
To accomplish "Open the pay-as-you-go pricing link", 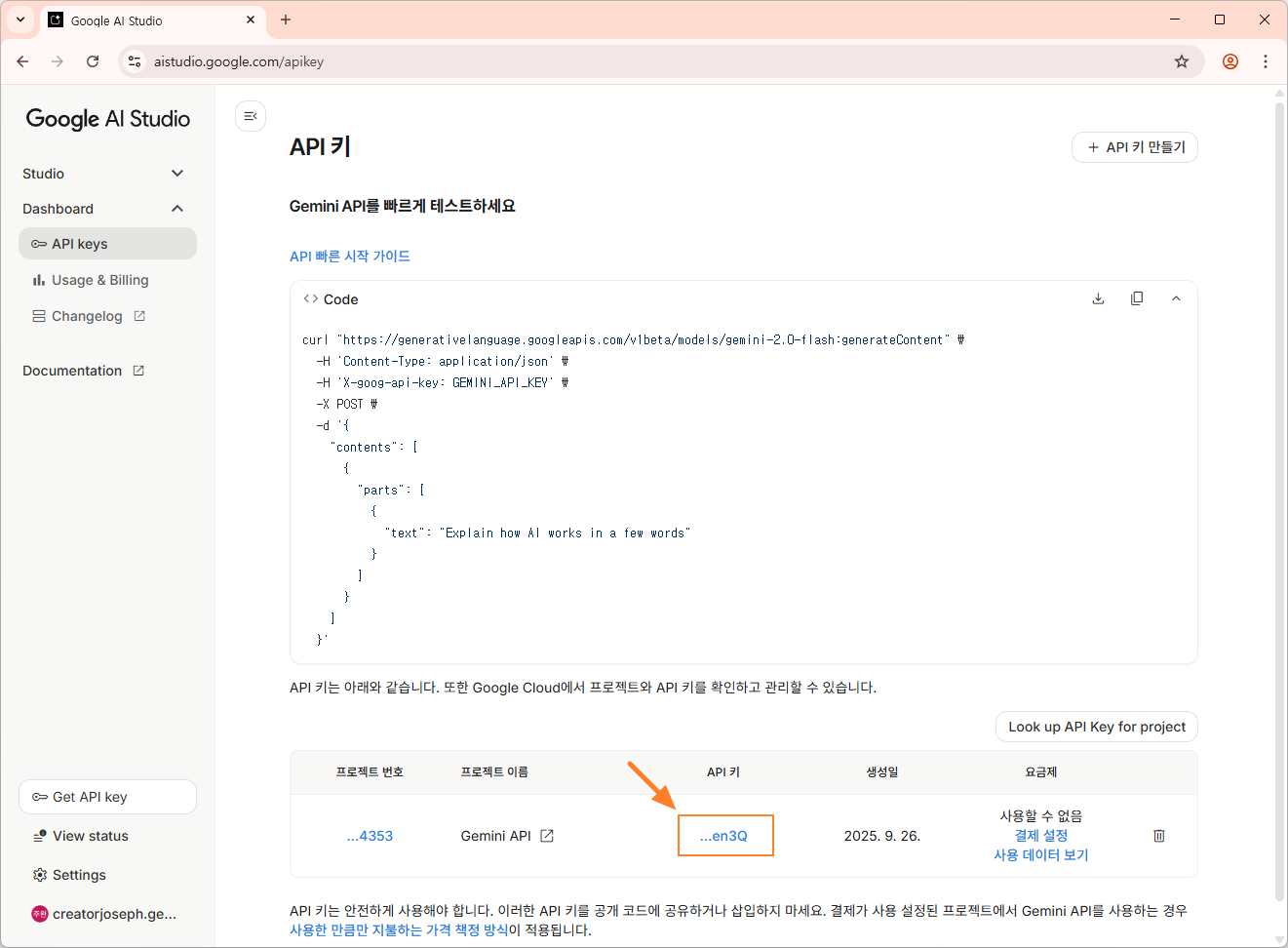I will [399, 929].
